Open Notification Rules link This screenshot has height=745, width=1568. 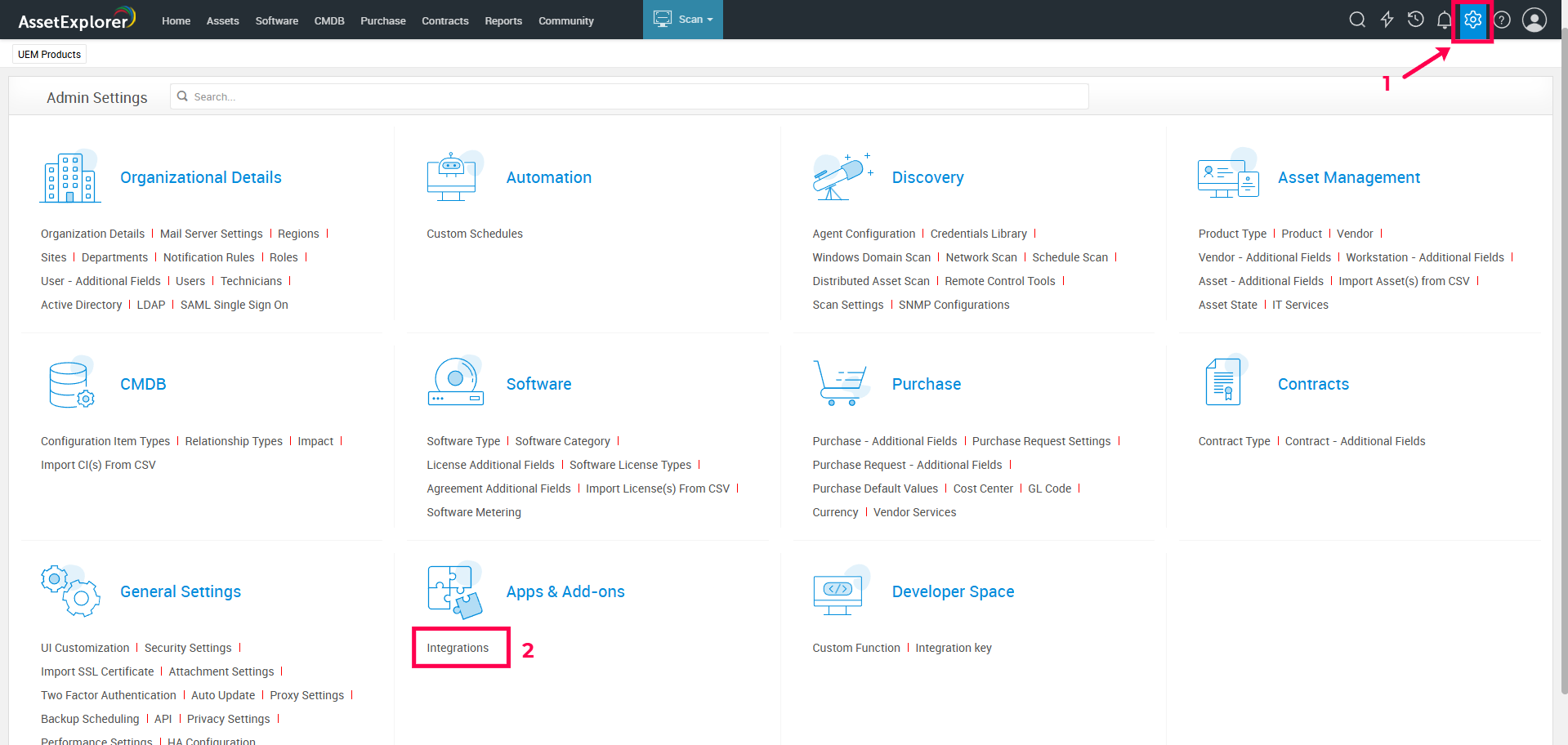point(209,257)
